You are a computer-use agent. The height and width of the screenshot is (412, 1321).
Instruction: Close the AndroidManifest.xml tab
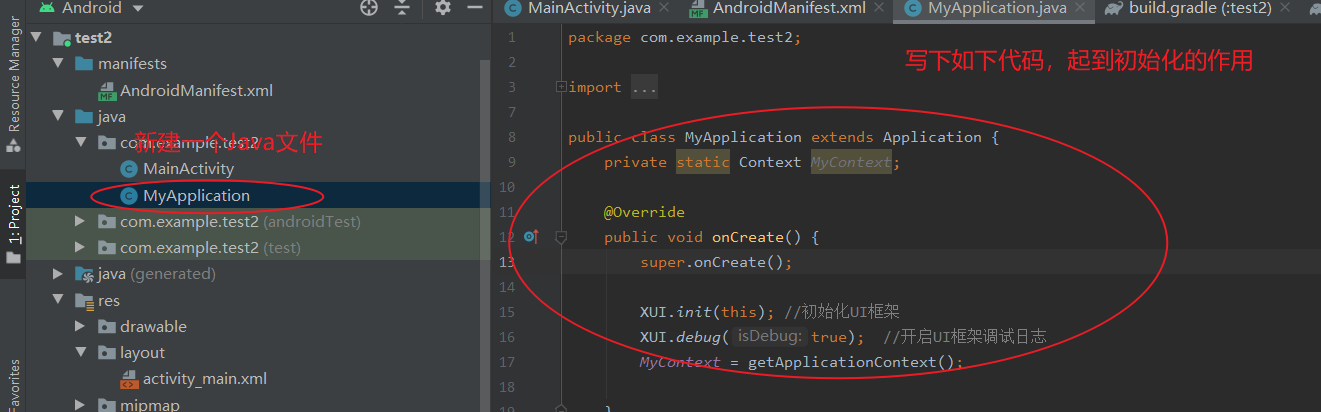click(x=880, y=8)
